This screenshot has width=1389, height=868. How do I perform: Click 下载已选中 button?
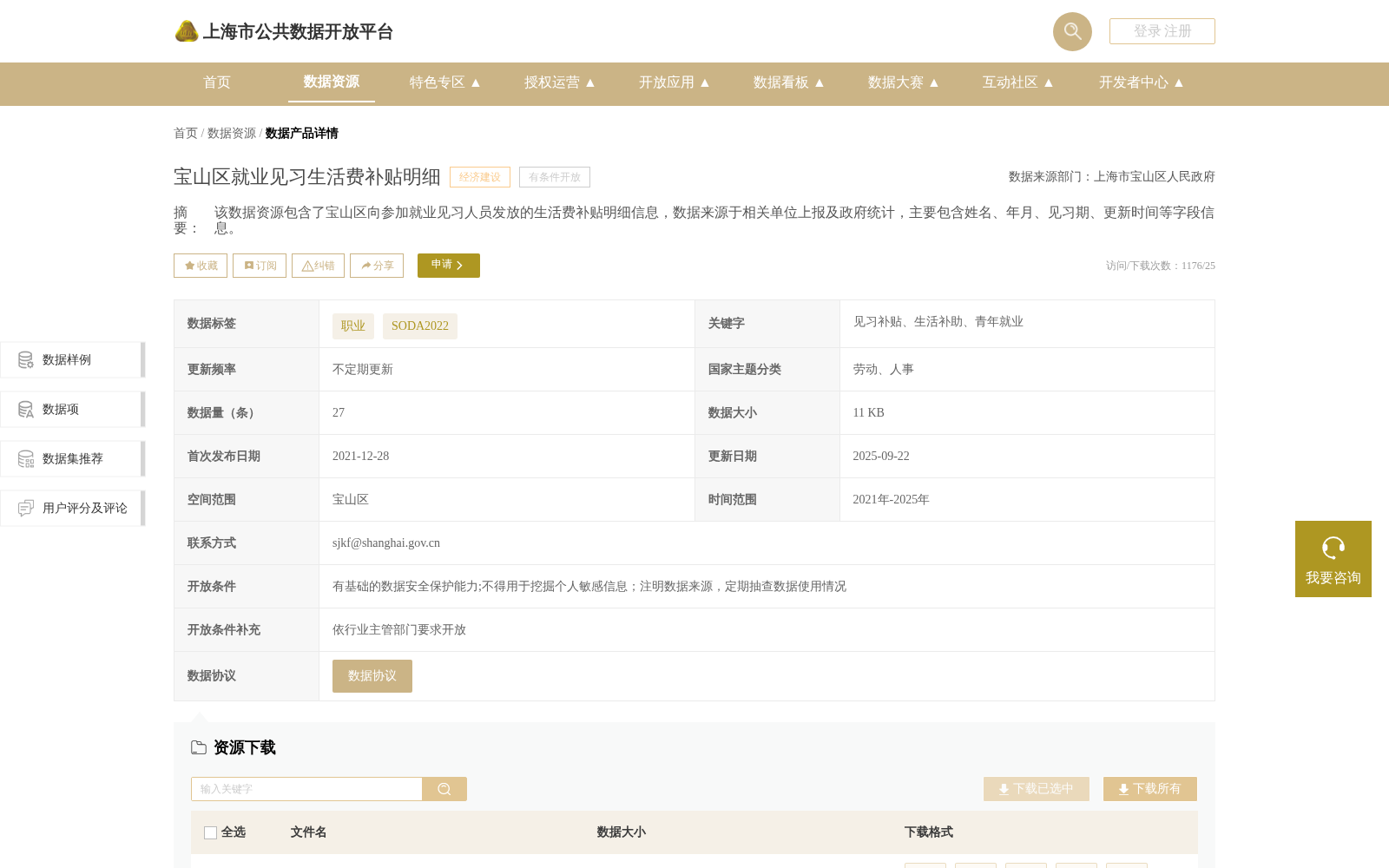tap(1037, 789)
